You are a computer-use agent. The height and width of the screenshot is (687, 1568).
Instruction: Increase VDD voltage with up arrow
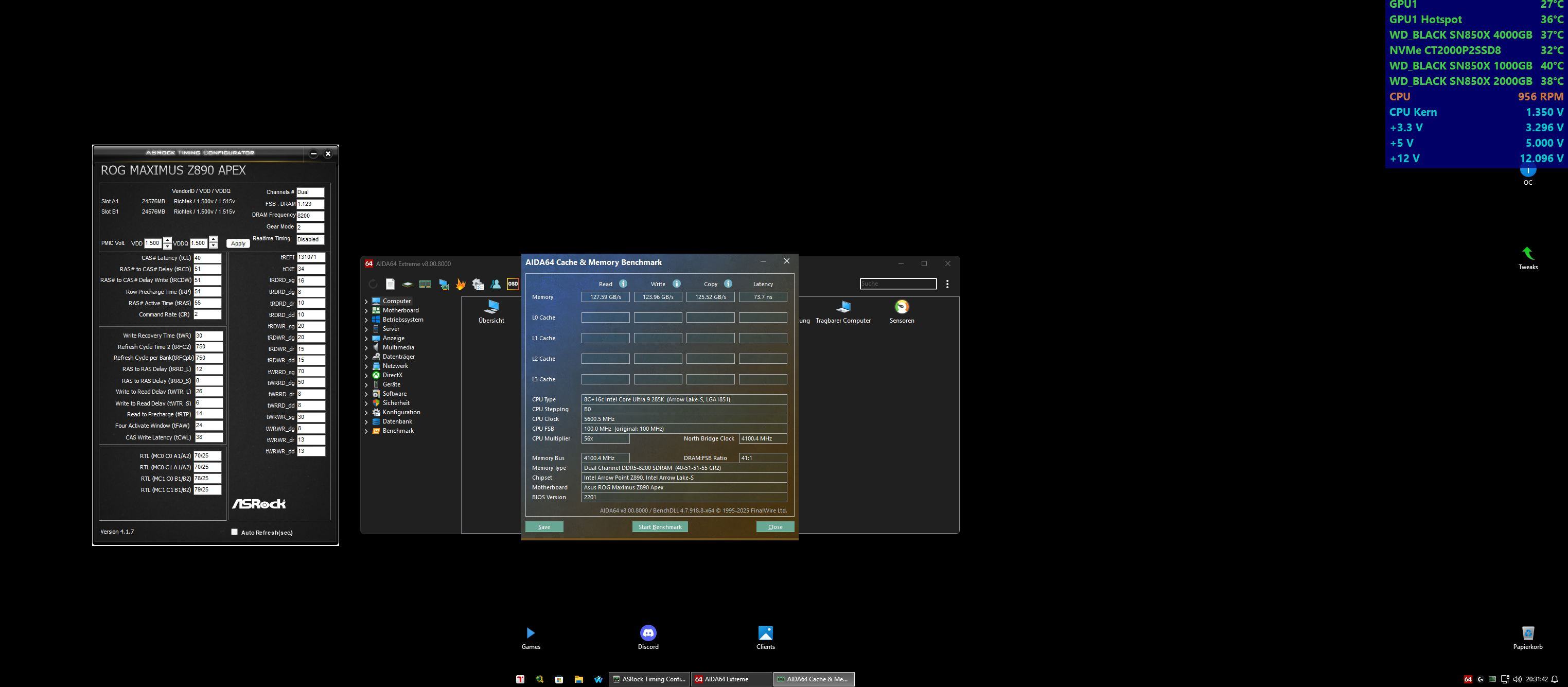pyautogui.click(x=167, y=240)
